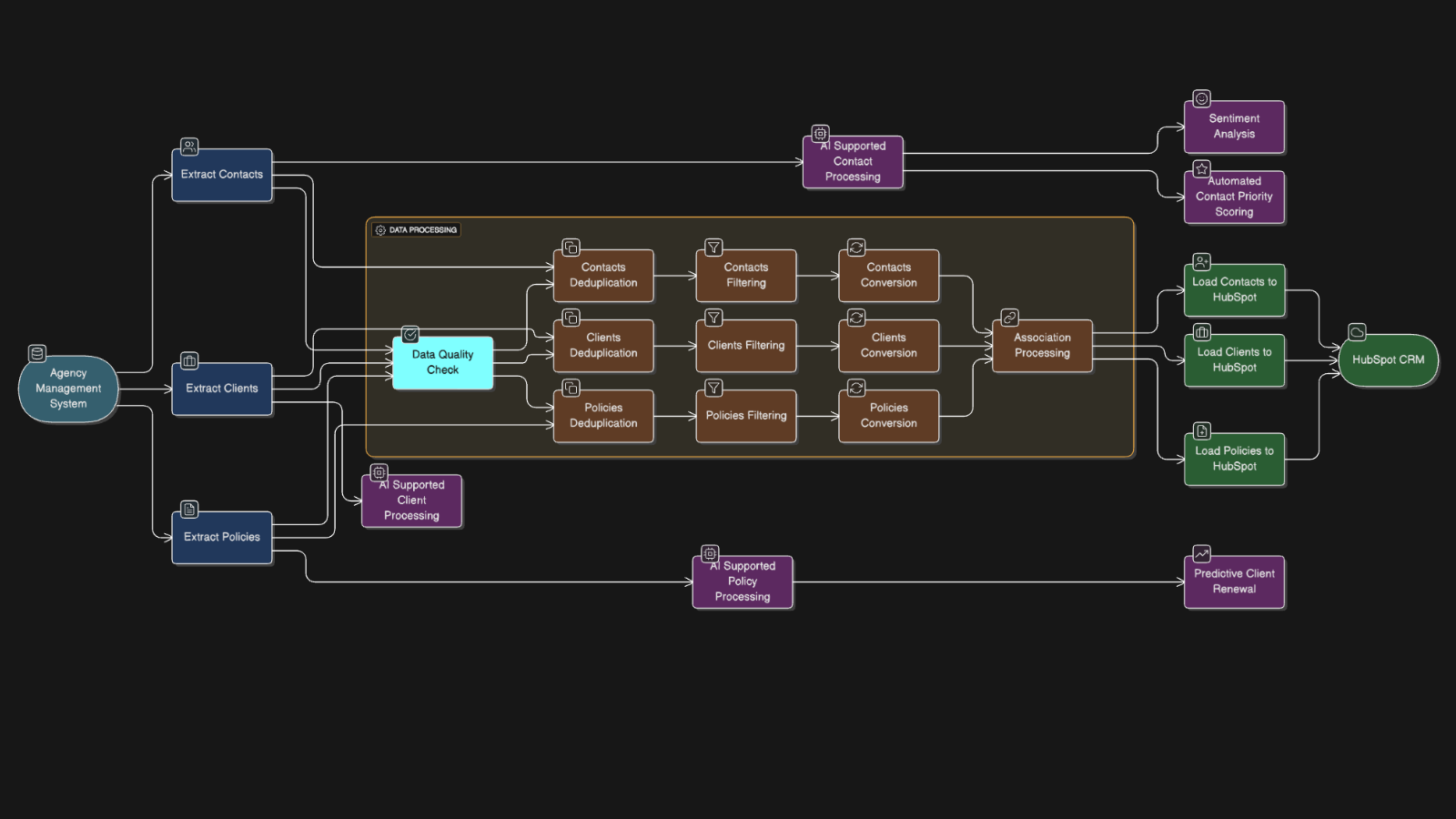Click the link icon on Association Processing
The width and height of the screenshot is (1456, 819).
1008,318
